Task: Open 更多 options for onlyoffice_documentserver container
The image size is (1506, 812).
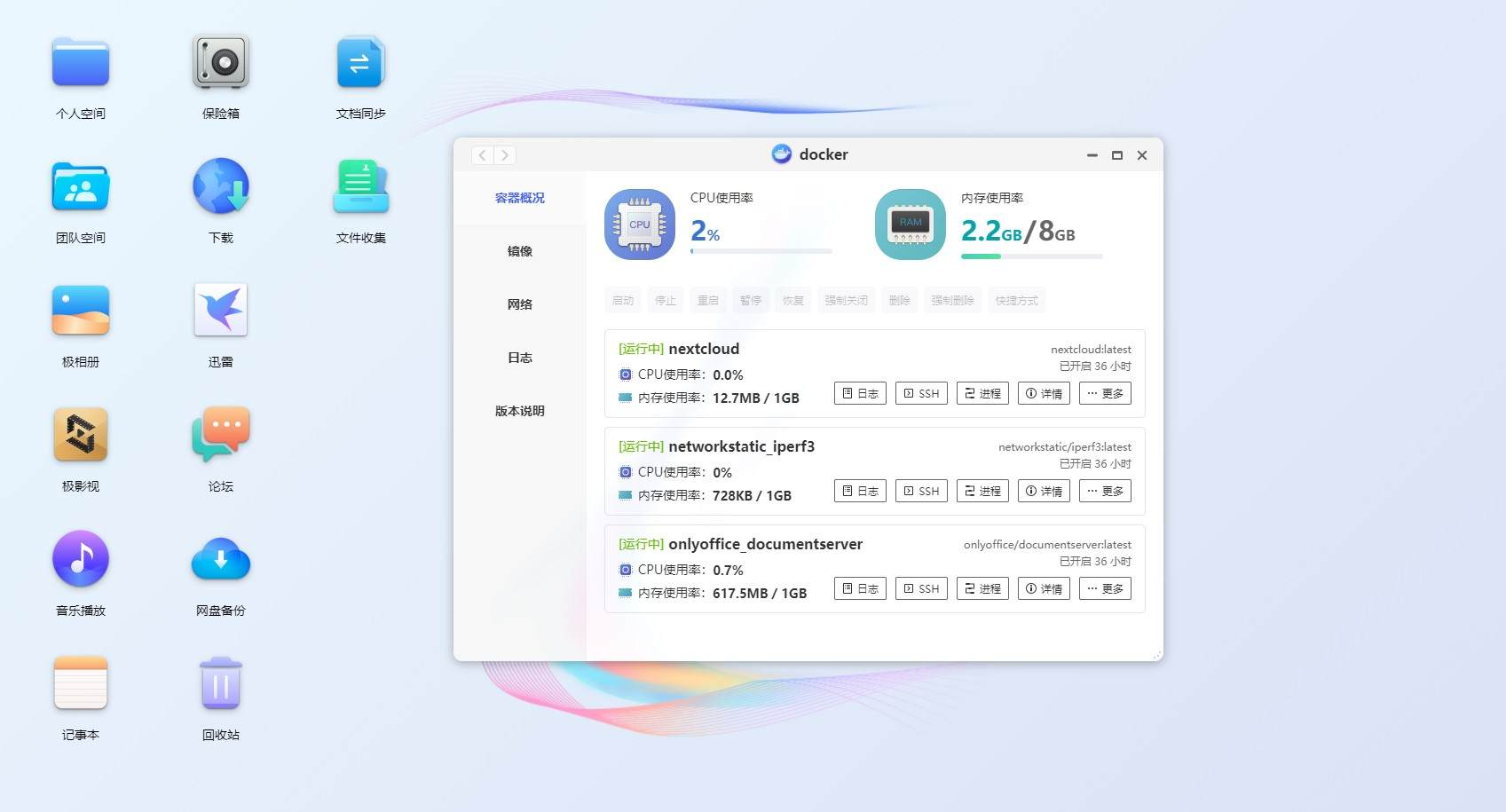Action: pos(1104,588)
